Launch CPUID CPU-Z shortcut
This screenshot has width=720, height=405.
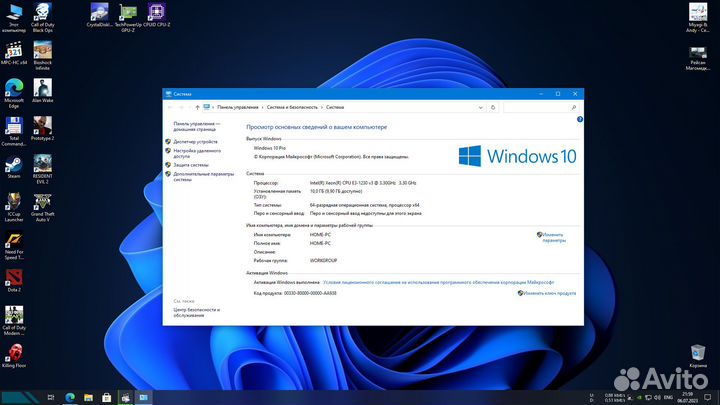[x=157, y=15]
